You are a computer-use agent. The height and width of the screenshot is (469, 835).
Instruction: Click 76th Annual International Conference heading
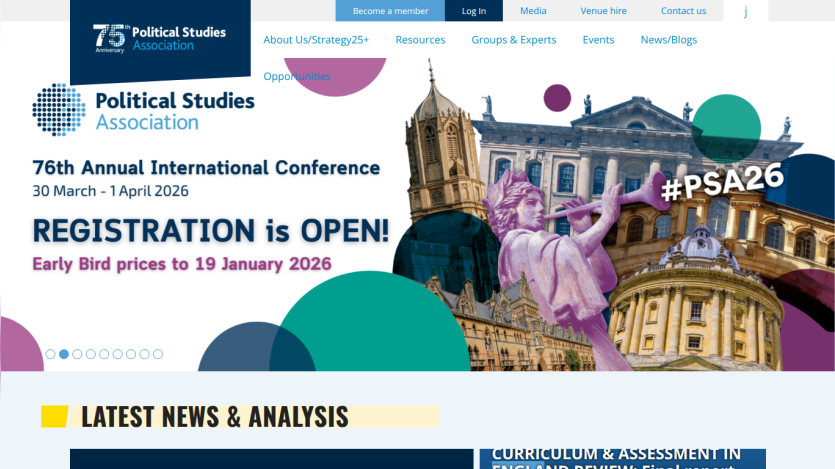[206, 168]
